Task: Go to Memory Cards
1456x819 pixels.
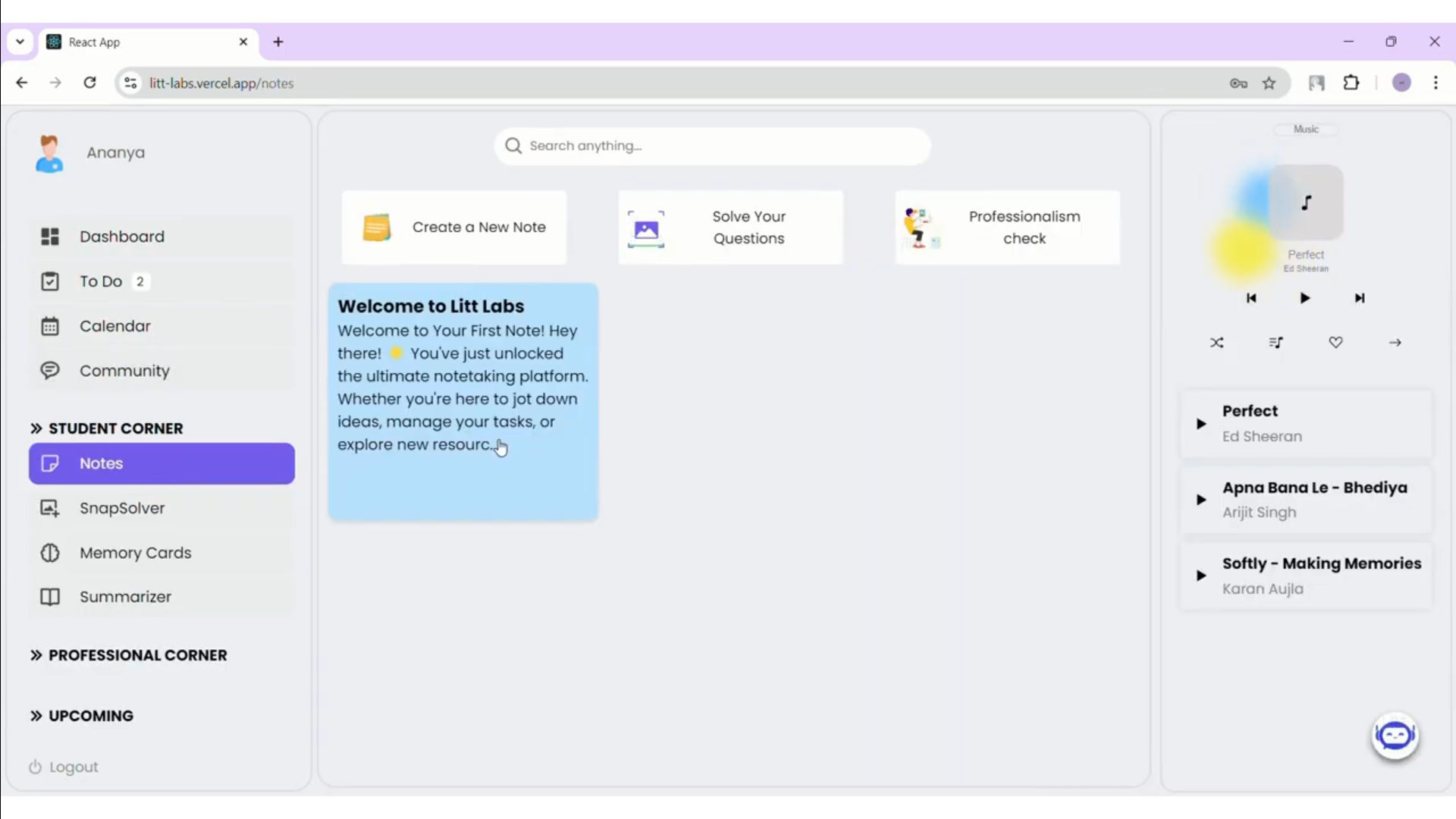Action: (135, 553)
